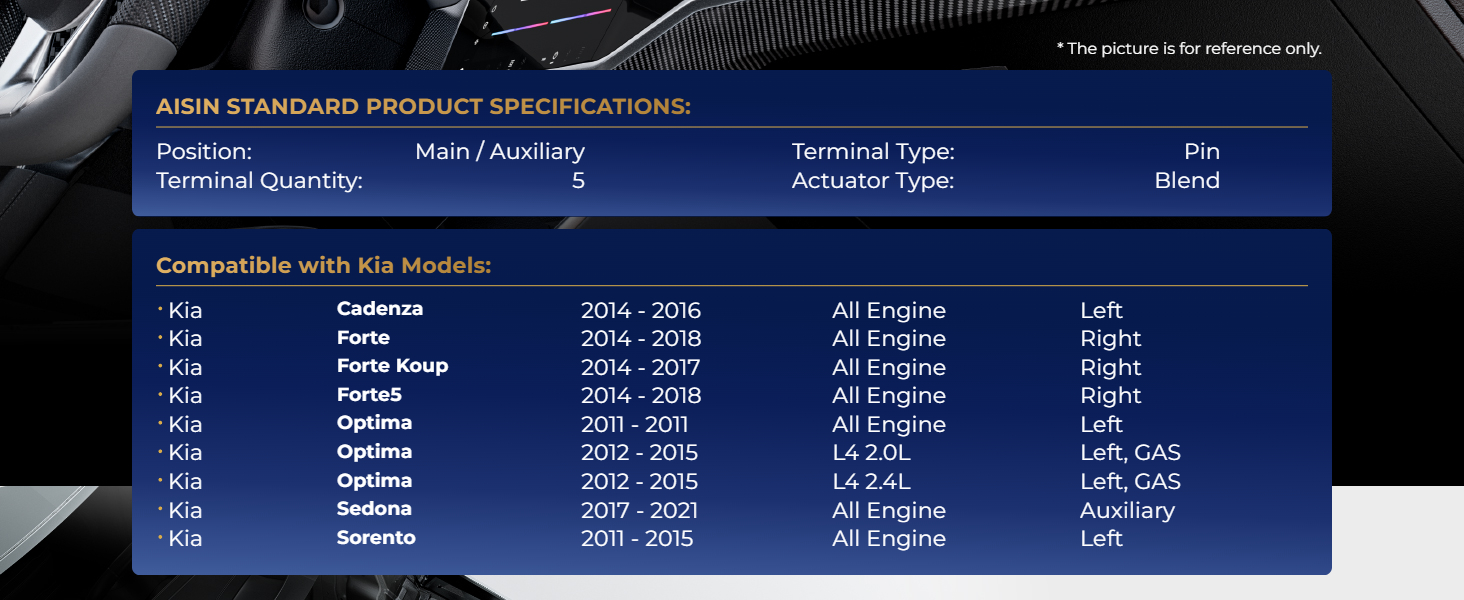1464x600 pixels.
Task: Click the 2014 - 2016 year range
Action: [641, 310]
